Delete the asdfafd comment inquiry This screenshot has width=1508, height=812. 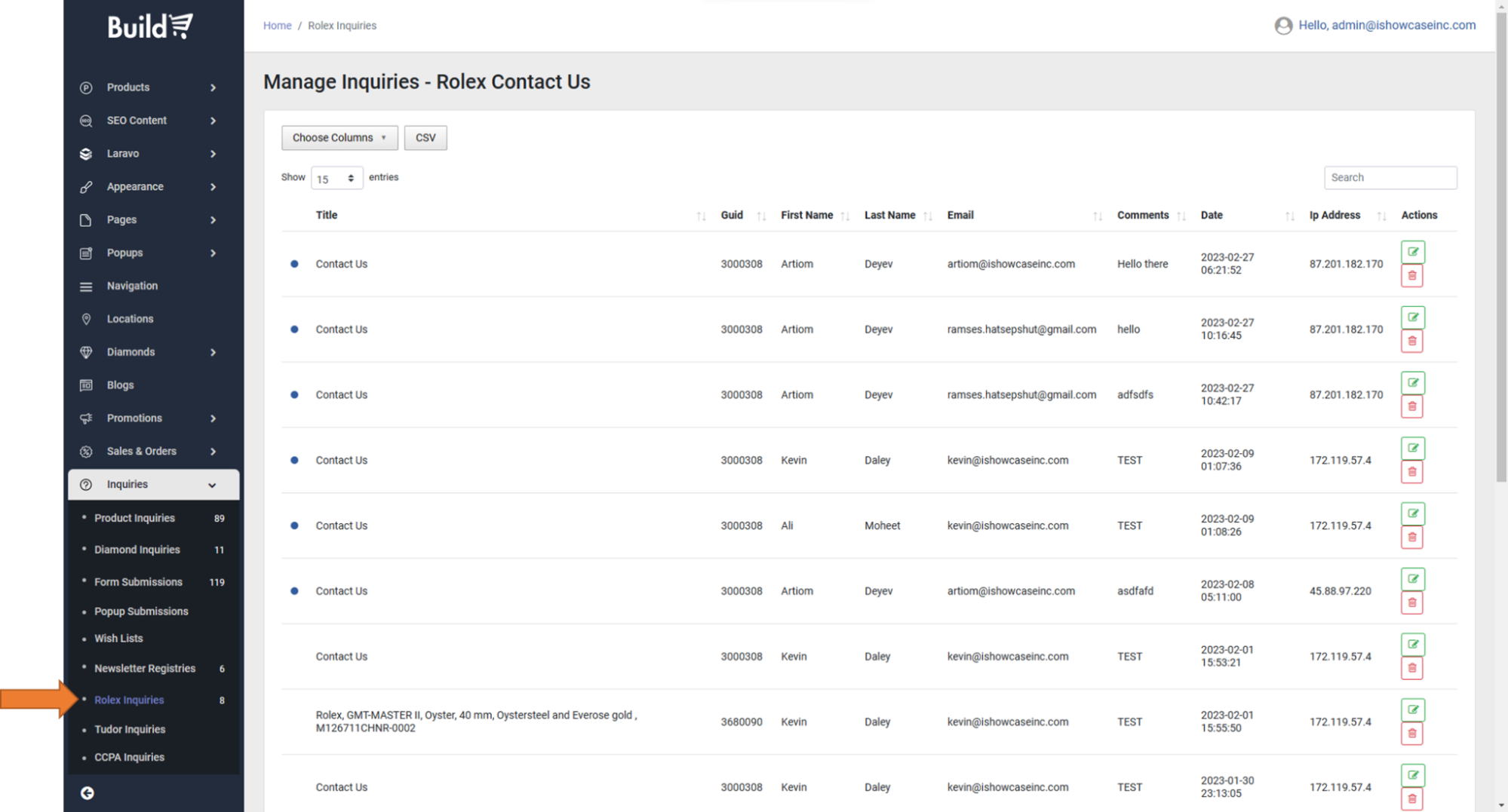(1411, 603)
